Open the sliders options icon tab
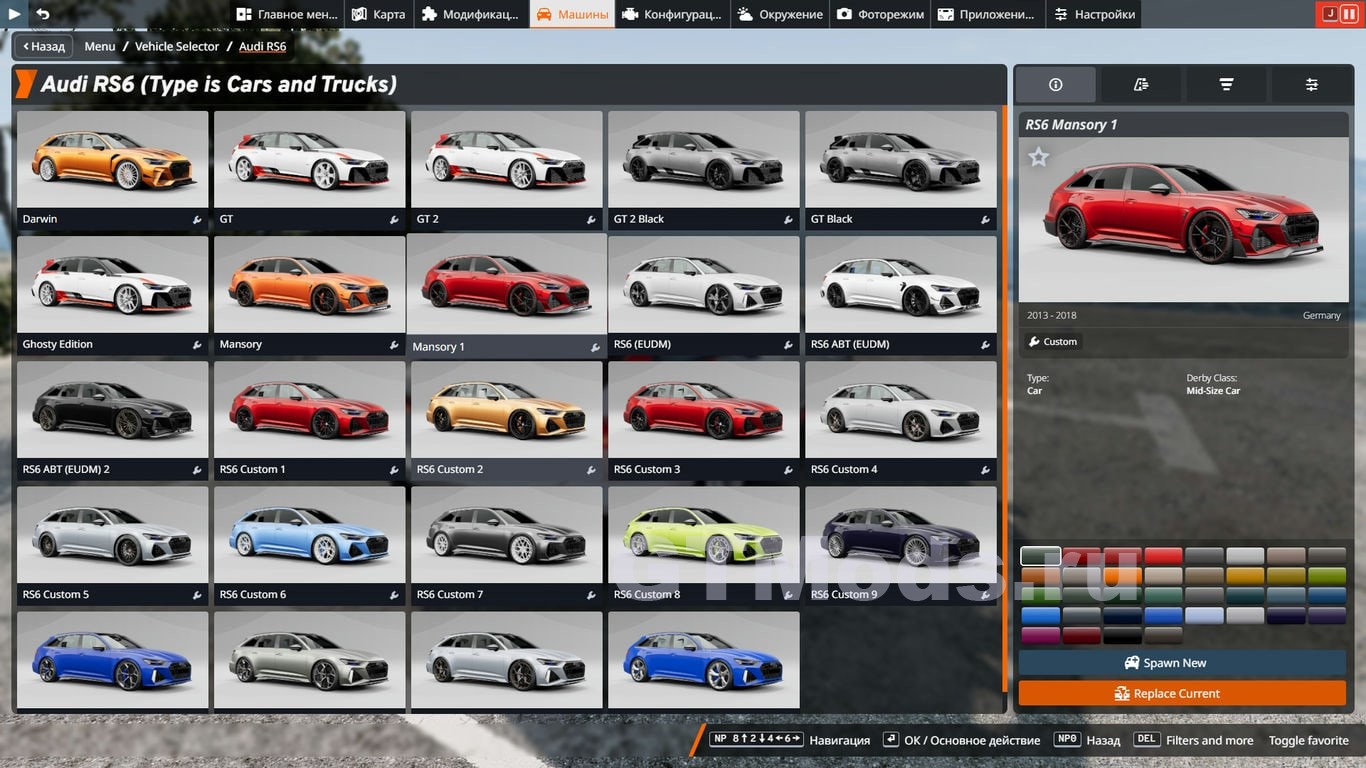The width and height of the screenshot is (1366, 768). tap(1311, 85)
